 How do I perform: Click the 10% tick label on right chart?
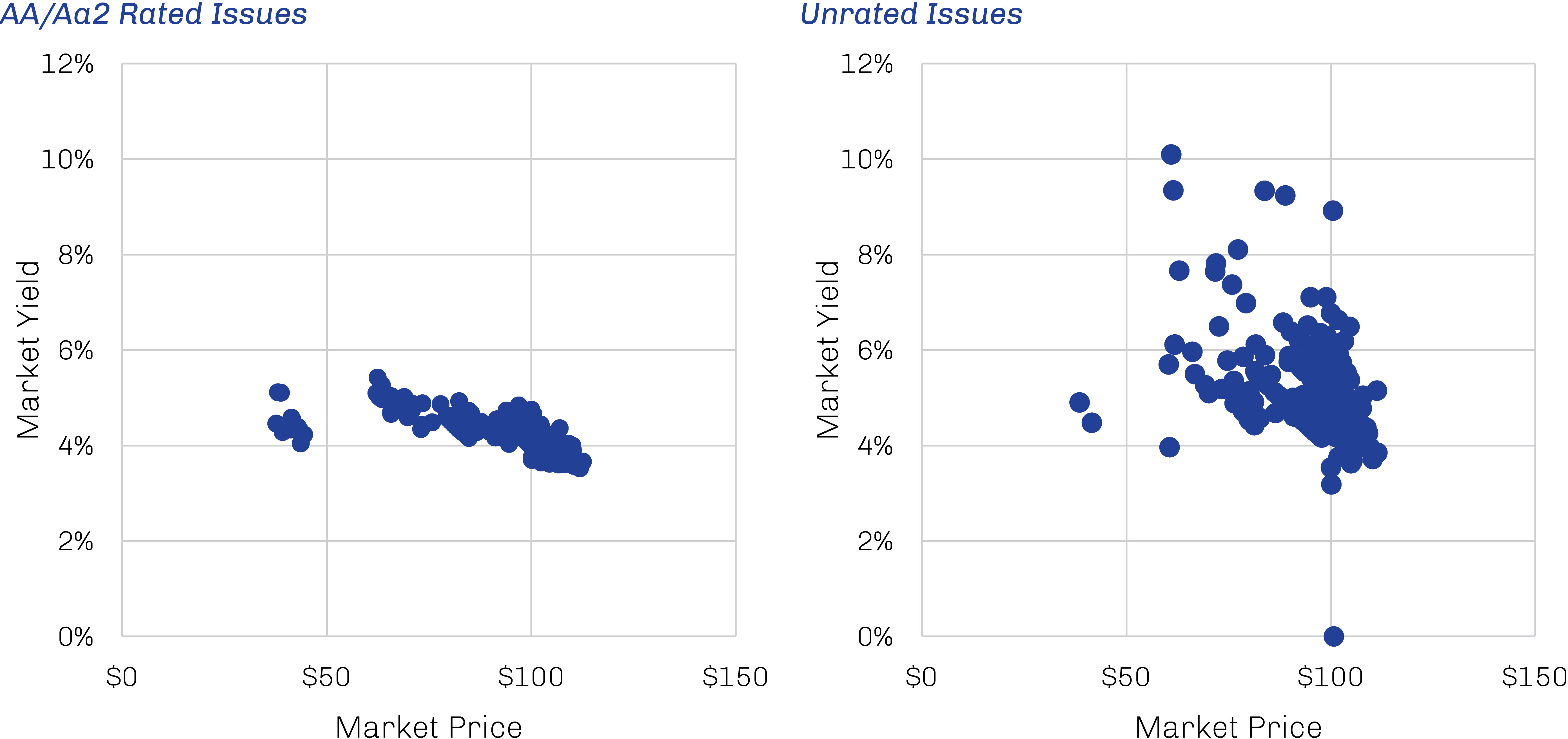867,159
